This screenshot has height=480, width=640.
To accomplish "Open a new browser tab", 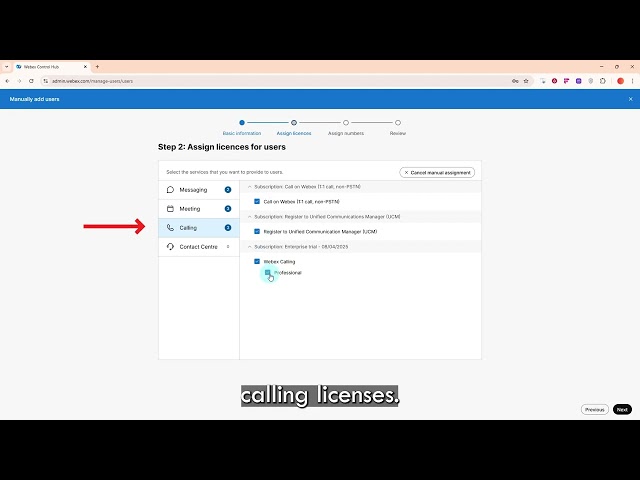I will point(97,67).
